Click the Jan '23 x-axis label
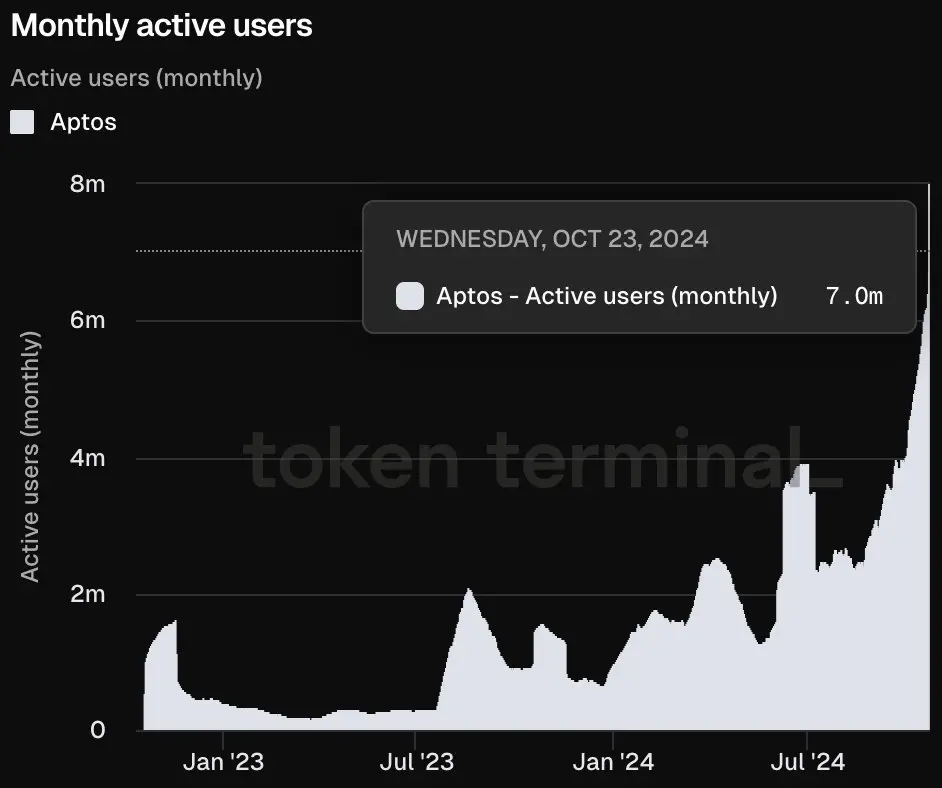The height and width of the screenshot is (788, 942). pyautogui.click(x=224, y=763)
